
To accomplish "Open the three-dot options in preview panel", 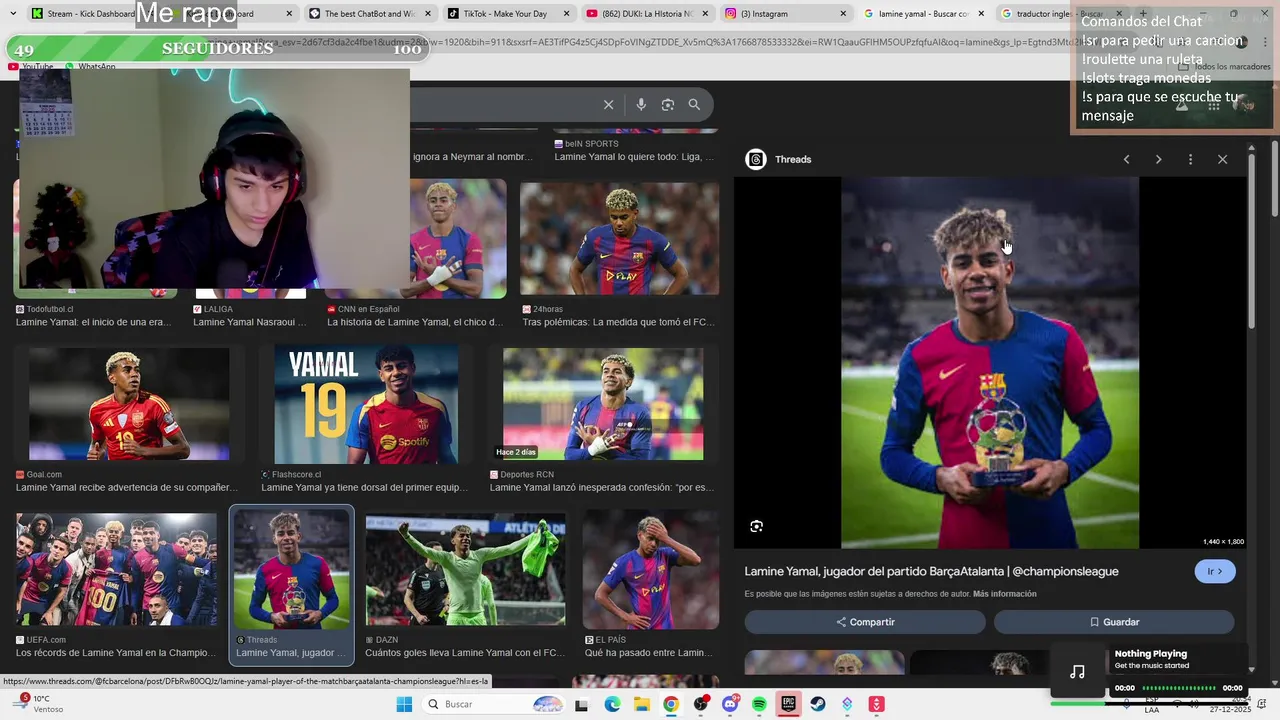I will coord(1190,159).
